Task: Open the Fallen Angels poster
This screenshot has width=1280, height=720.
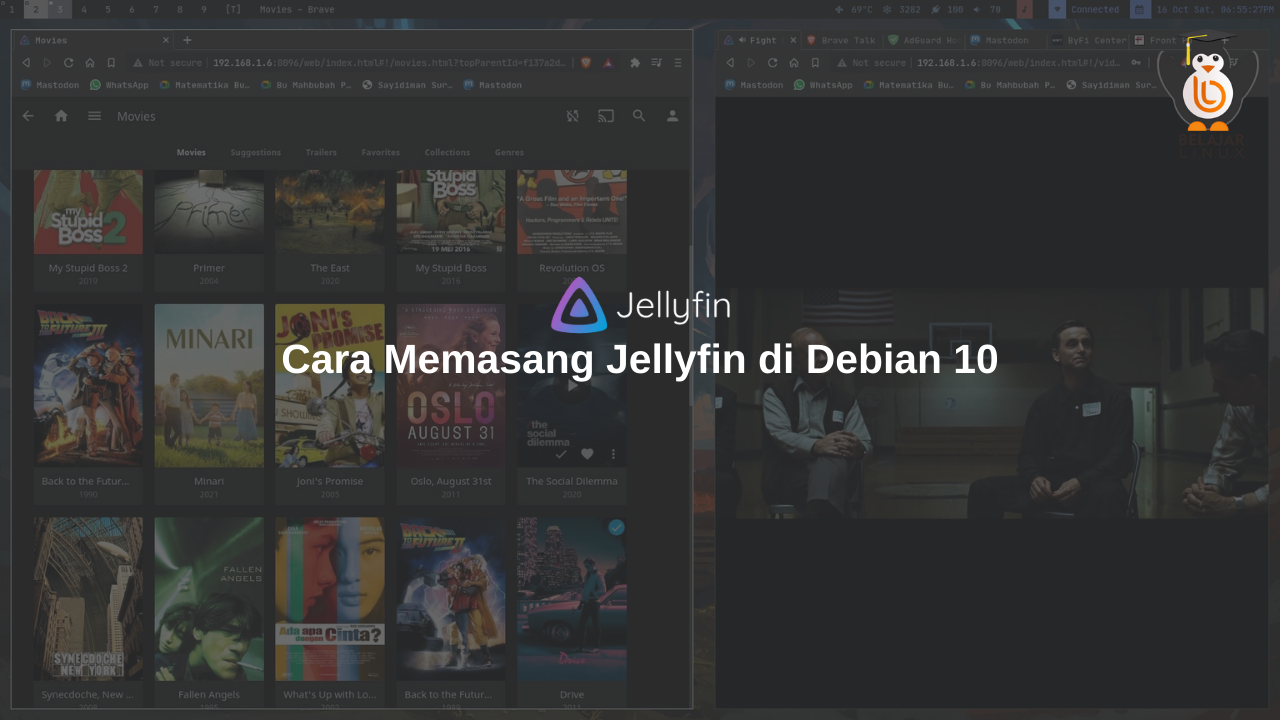Action: pos(209,599)
